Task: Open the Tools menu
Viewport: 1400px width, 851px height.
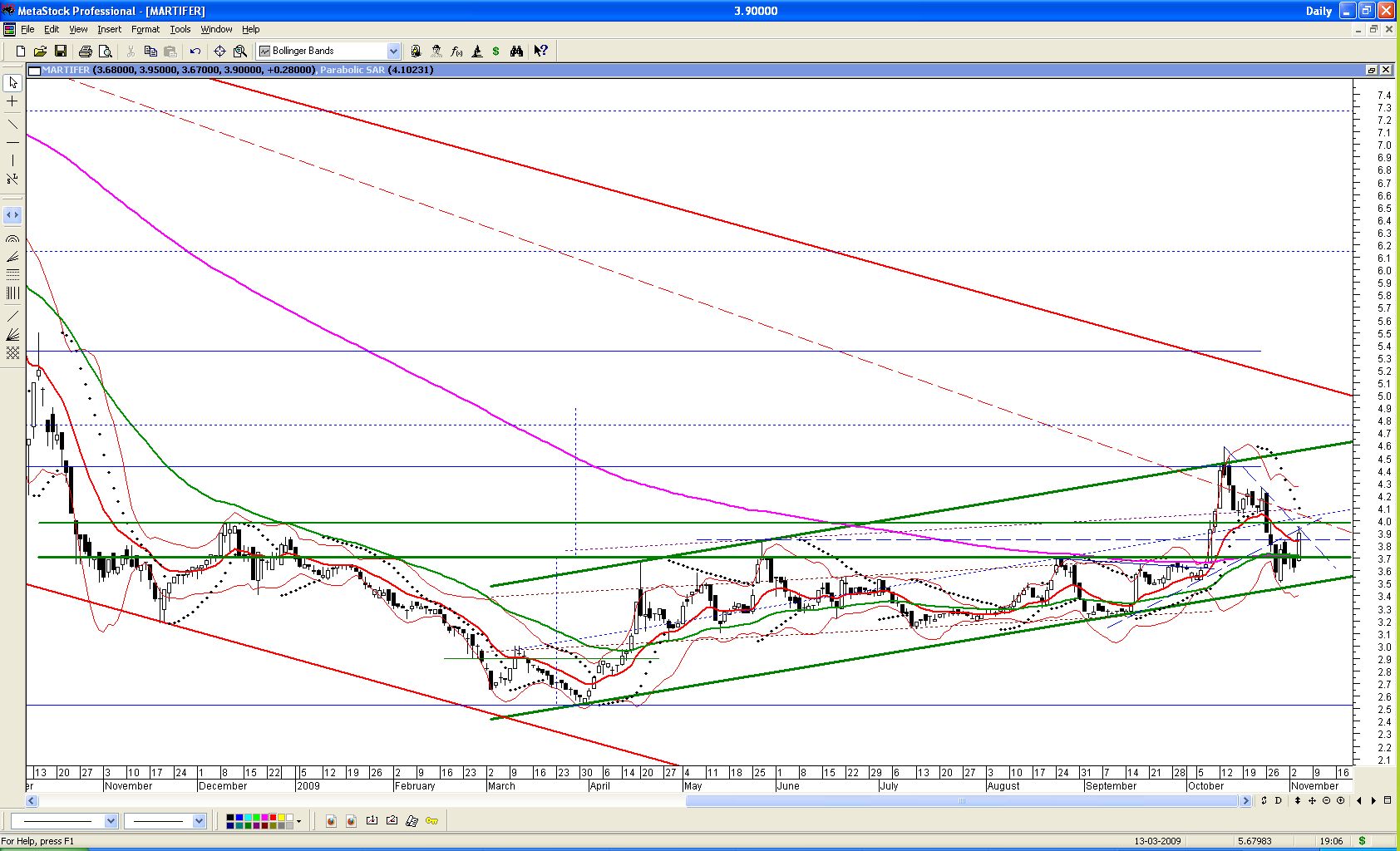Action: (180, 29)
